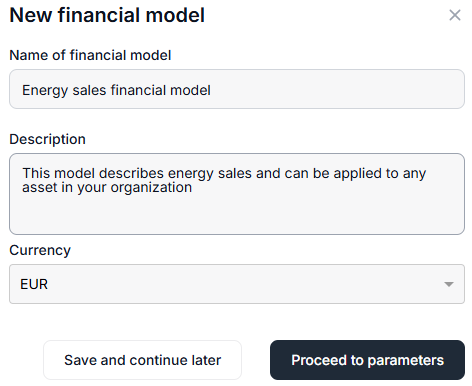
Task: Select the EUR value in Currency
Action: (34, 284)
